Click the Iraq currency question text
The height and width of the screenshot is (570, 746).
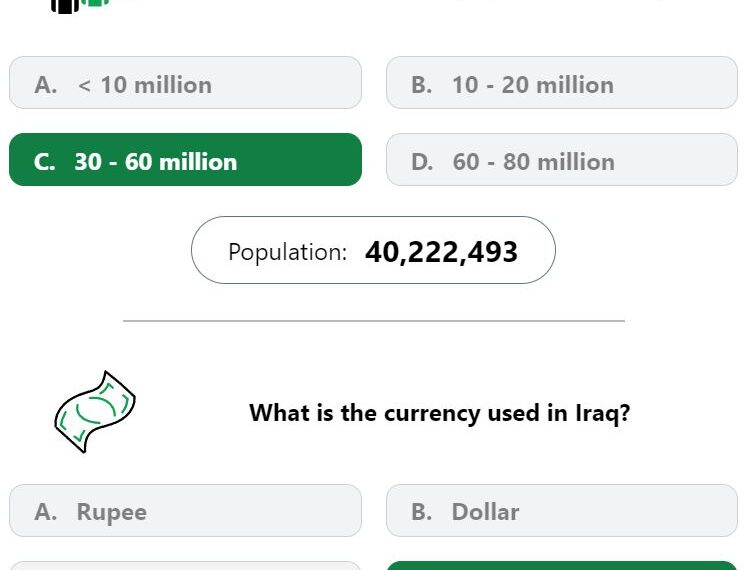440,413
